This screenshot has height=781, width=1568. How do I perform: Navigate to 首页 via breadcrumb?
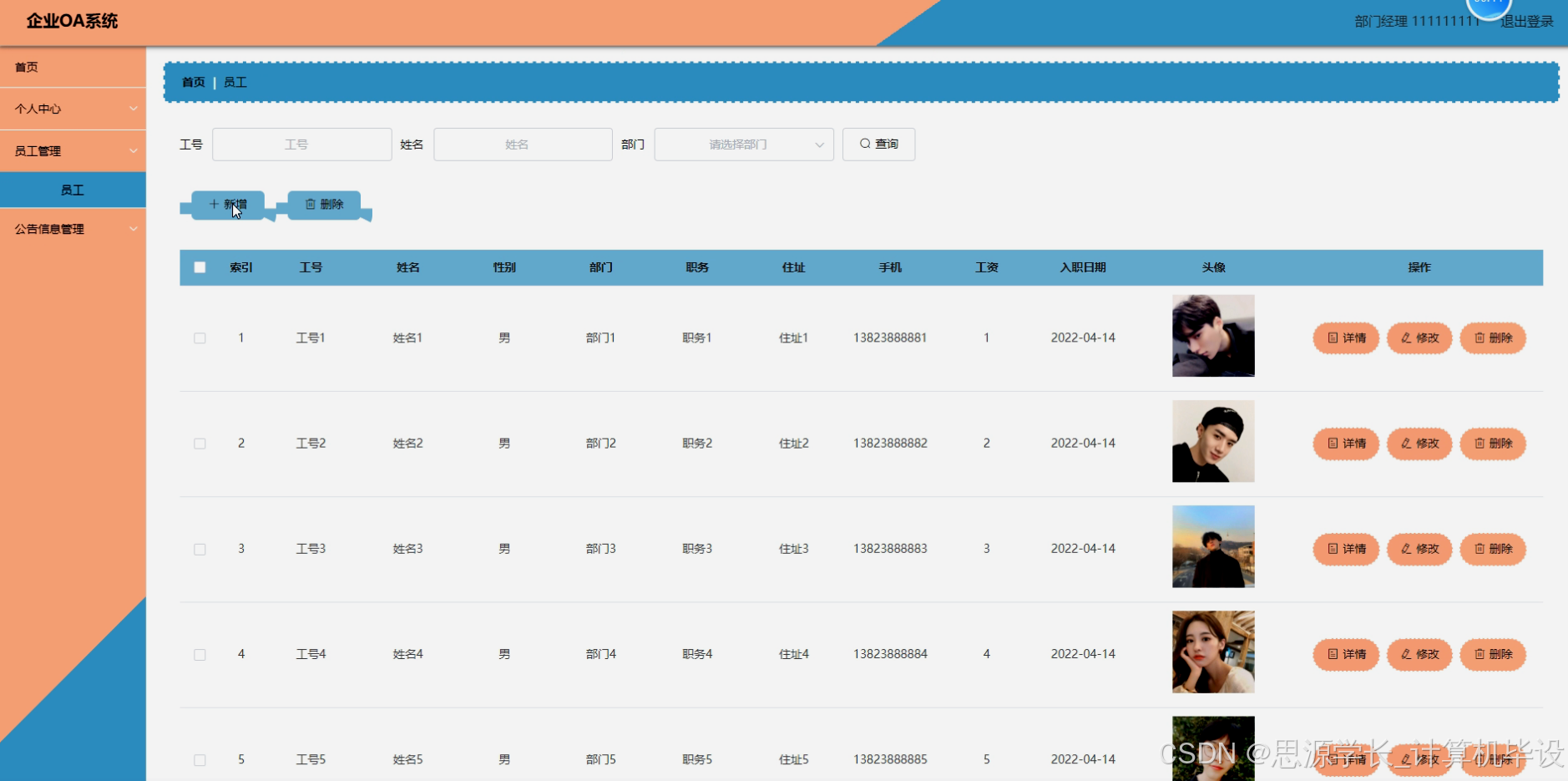coord(193,82)
